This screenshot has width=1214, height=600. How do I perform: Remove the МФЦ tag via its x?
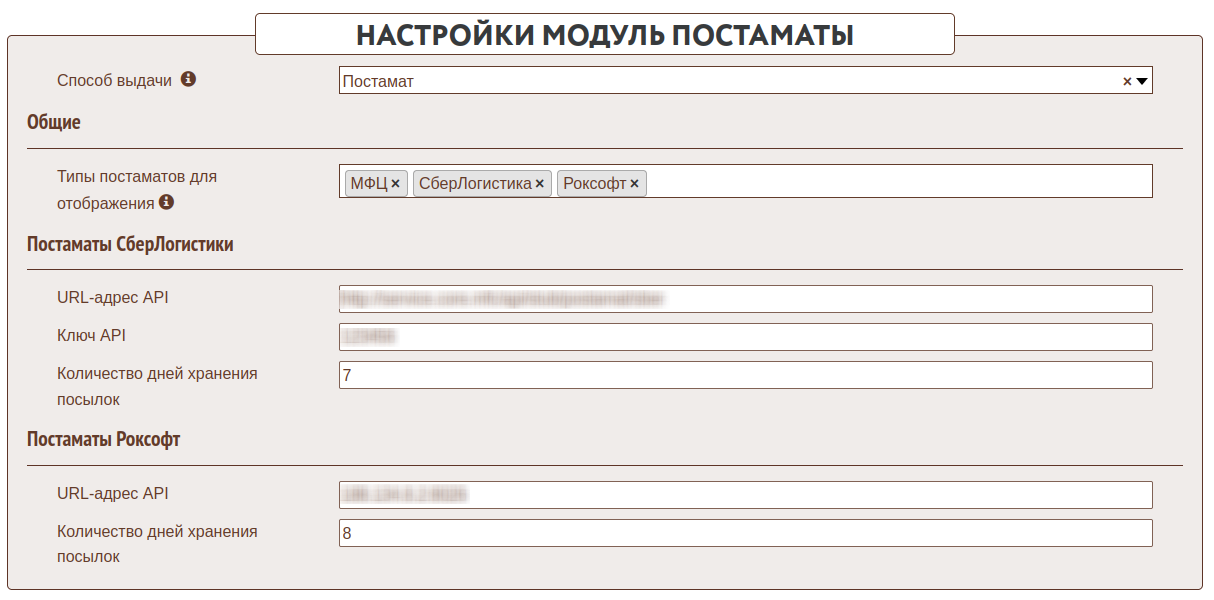tap(396, 184)
